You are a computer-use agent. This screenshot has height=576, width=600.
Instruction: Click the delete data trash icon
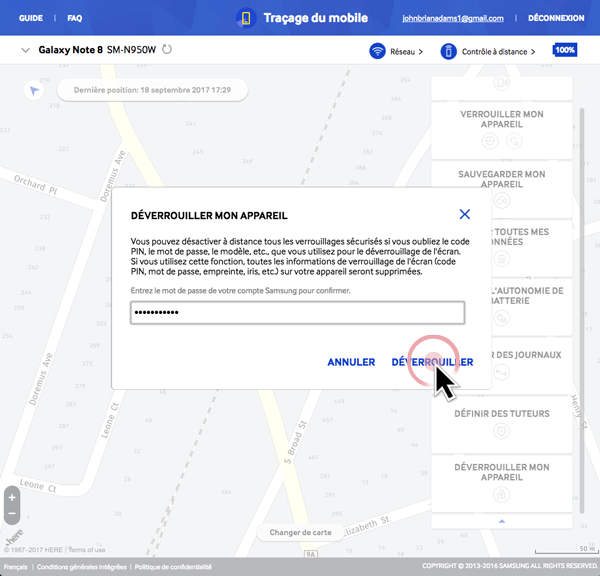(x=502, y=259)
